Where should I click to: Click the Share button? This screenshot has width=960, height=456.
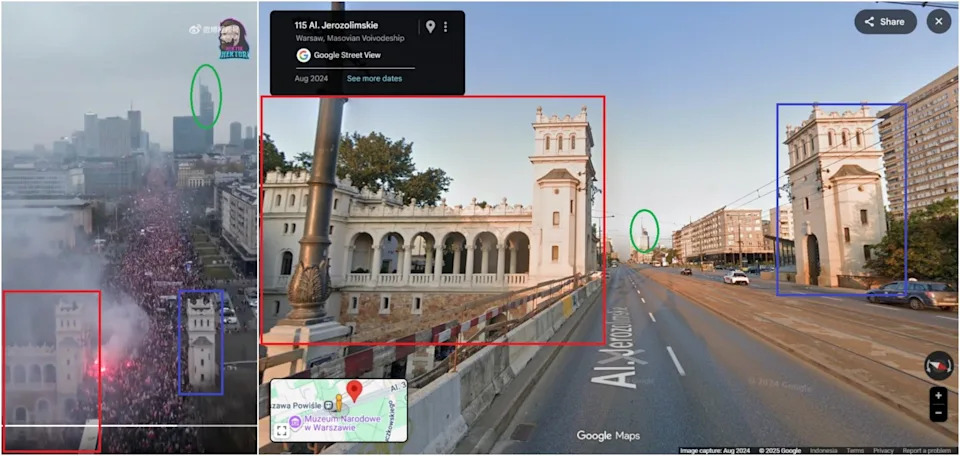tap(885, 22)
